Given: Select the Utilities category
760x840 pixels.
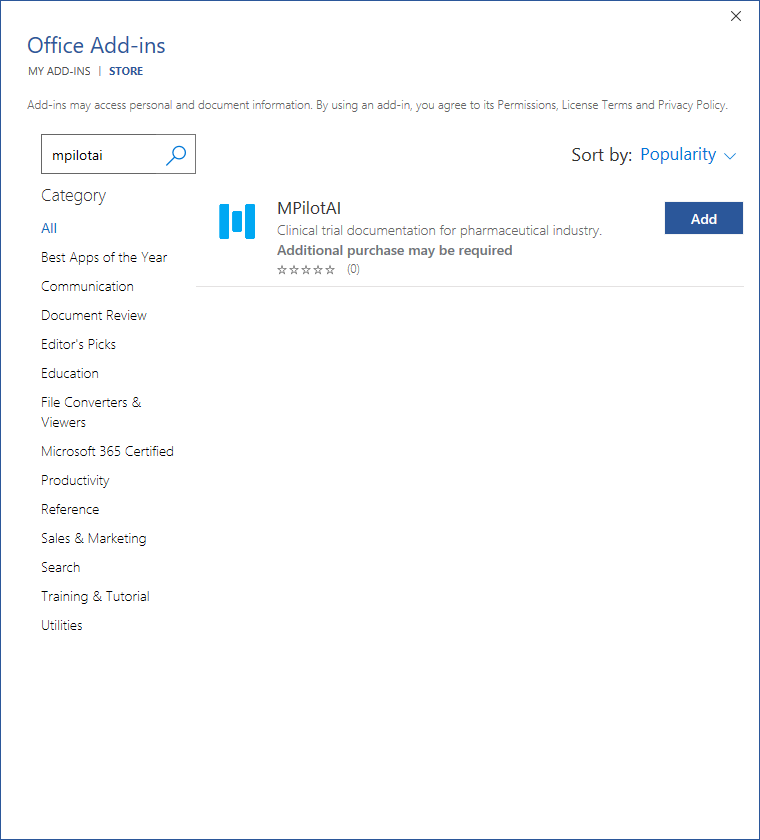Looking at the screenshot, I should point(62,625).
